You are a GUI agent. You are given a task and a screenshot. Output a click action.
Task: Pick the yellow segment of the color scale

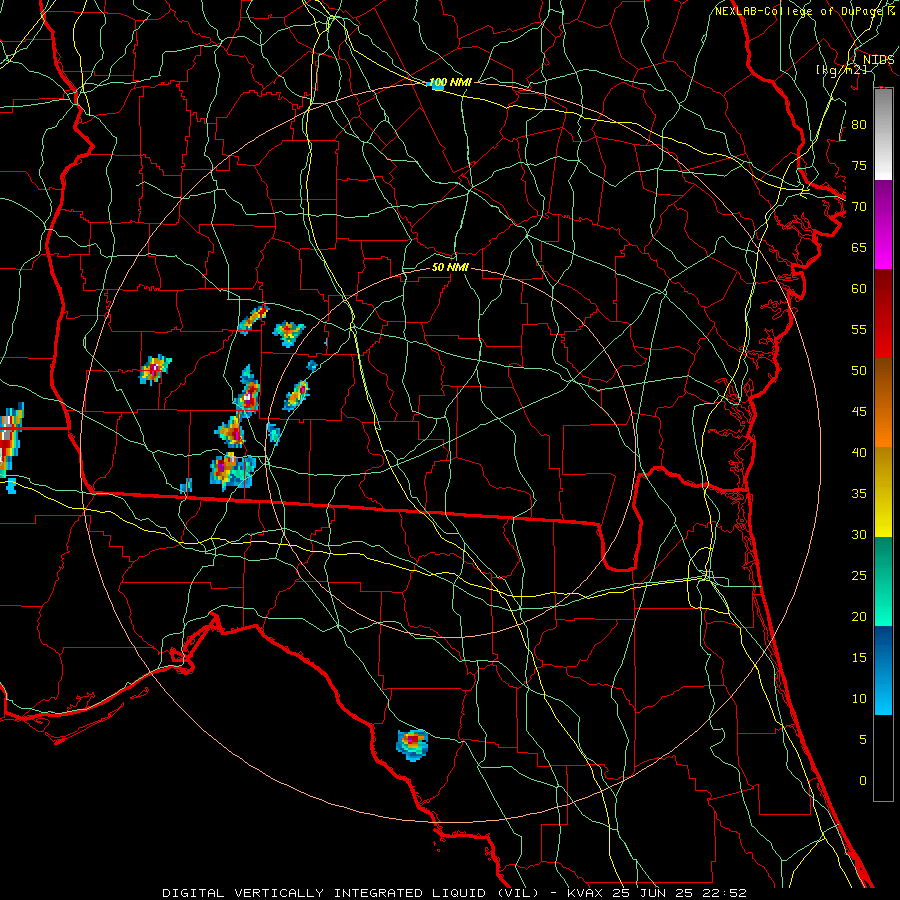(883, 492)
